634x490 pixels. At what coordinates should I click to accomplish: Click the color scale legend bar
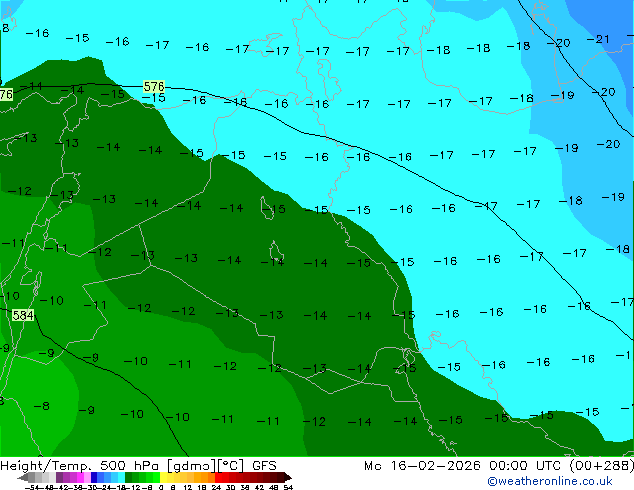(154, 477)
